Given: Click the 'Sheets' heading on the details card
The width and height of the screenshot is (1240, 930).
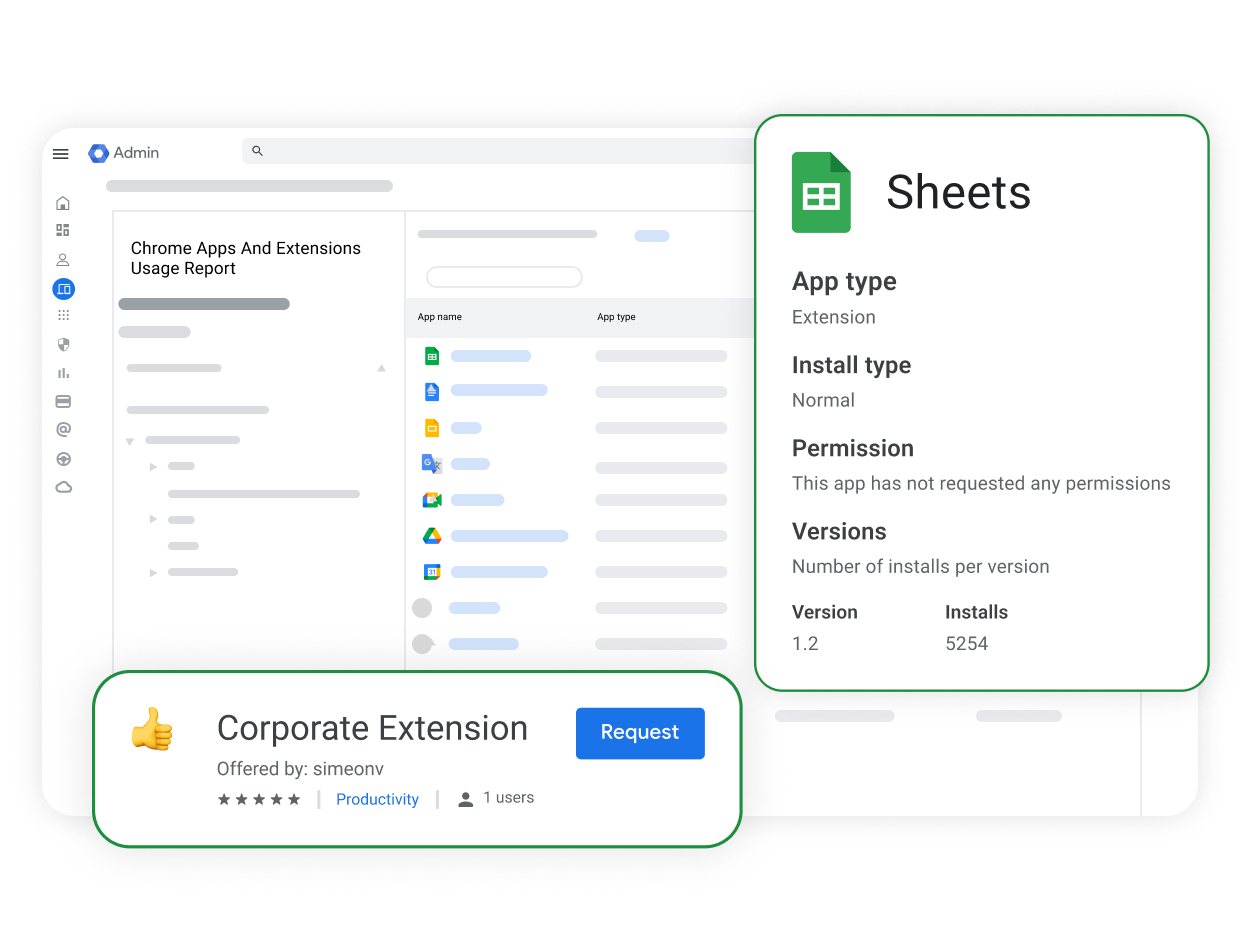Looking at the screenshot, I should point(958,192).
